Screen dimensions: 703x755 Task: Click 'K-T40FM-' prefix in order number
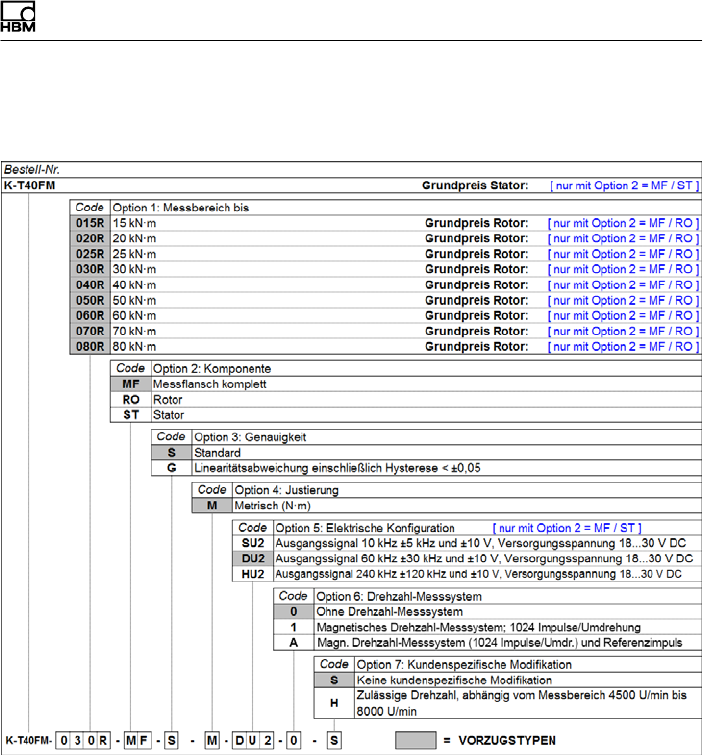click(28, 740)
